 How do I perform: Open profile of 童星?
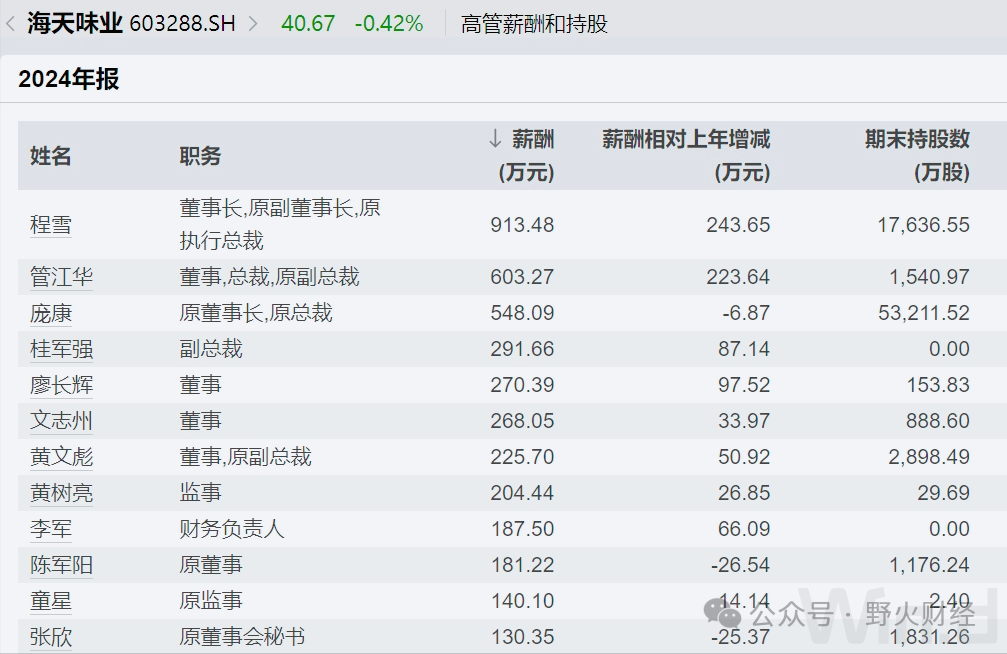[51, 601]
